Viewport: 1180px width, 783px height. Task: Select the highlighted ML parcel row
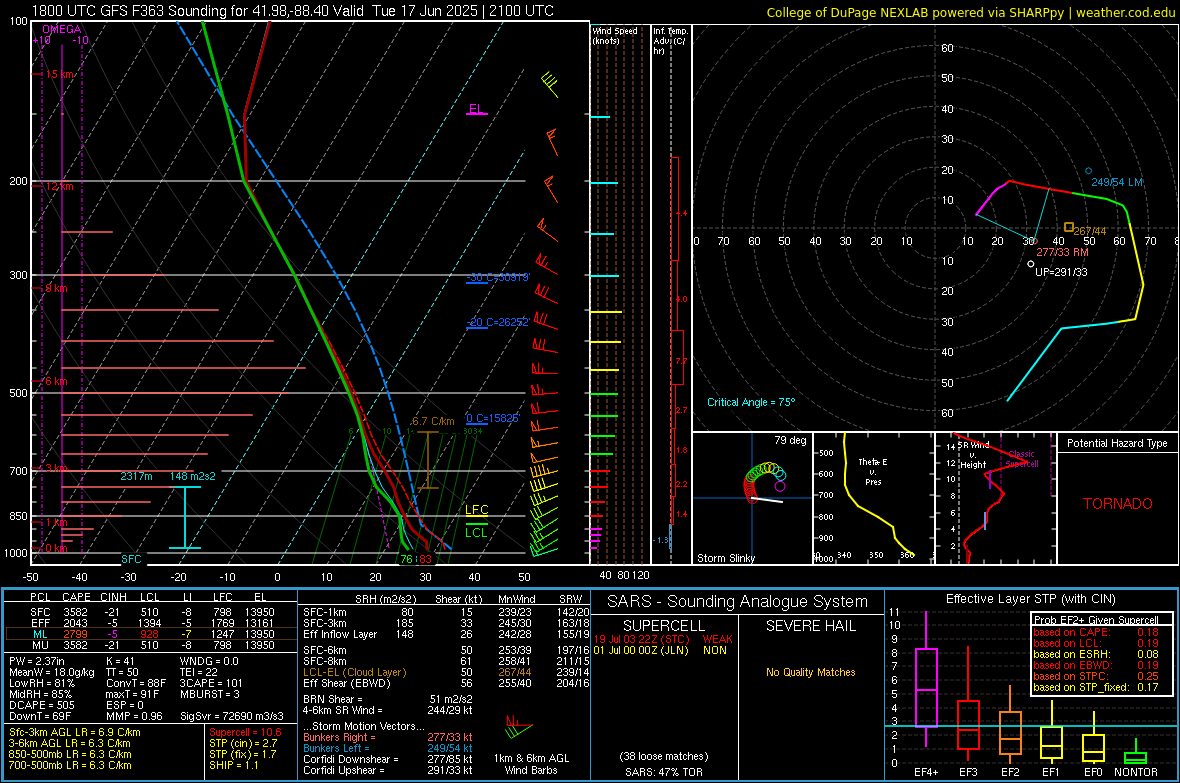pyautogui.click(x=151, y=634)
